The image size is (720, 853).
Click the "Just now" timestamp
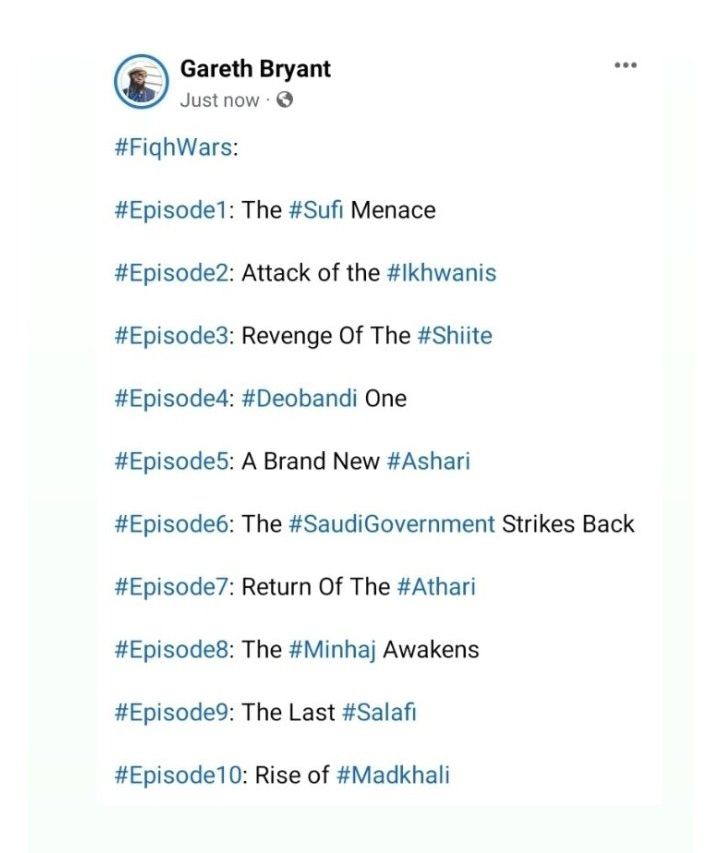click(219, 100)
